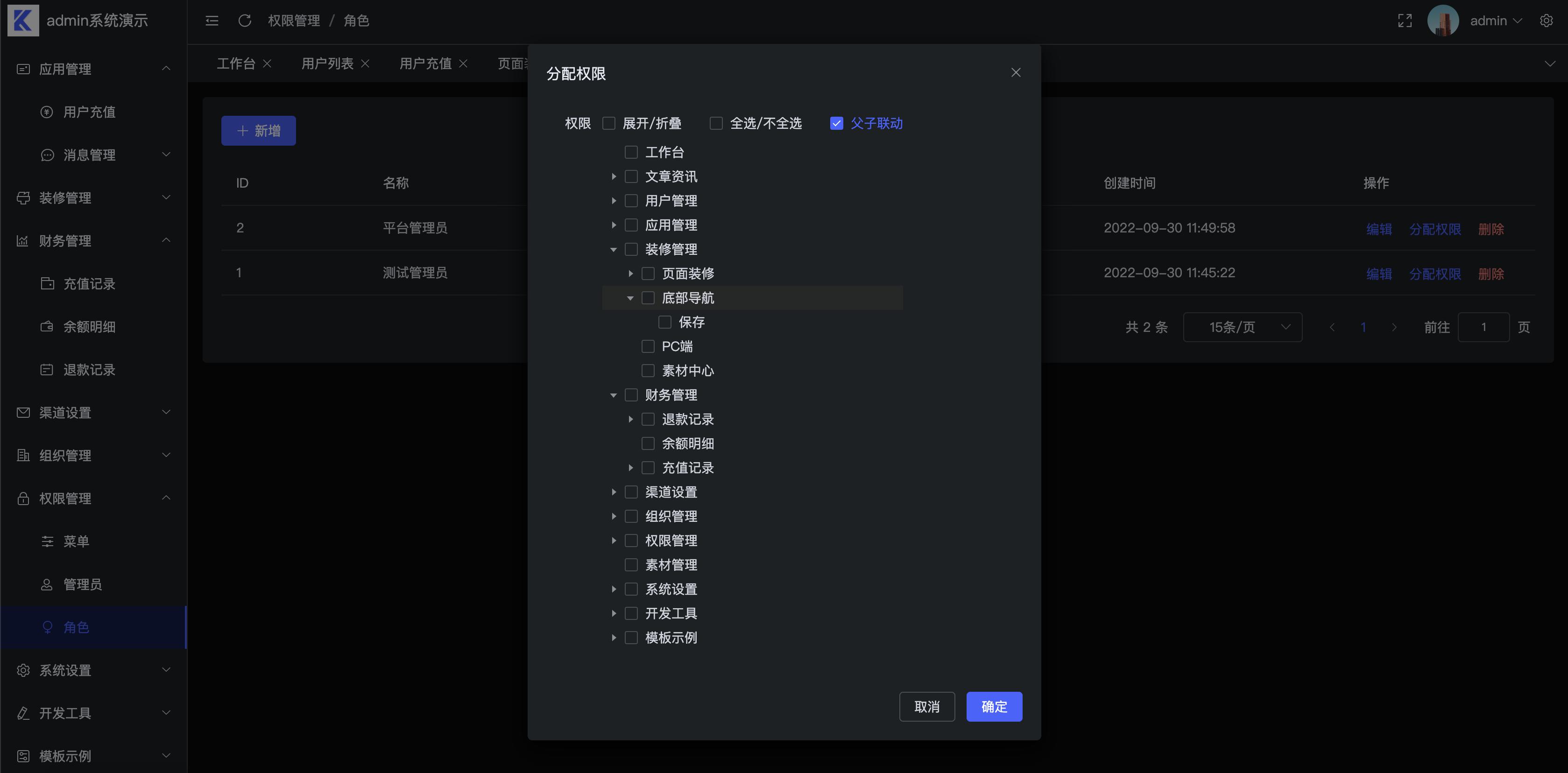Click the 权限管理 lock icon in sidebar
The height and width of the screenshot is (773, 1568).
coord(22,498)
